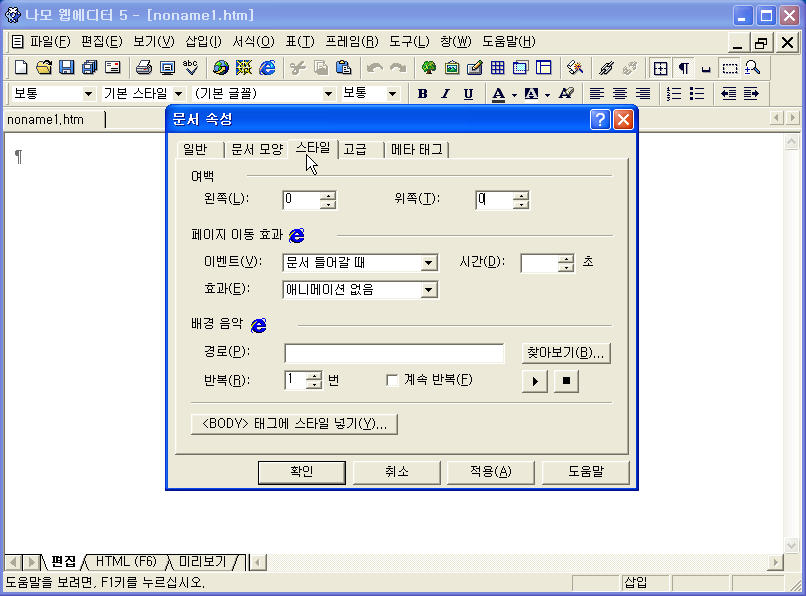
Task: Click the 찾아보기(B)... browse button
Action: click(x=566, y=353)
